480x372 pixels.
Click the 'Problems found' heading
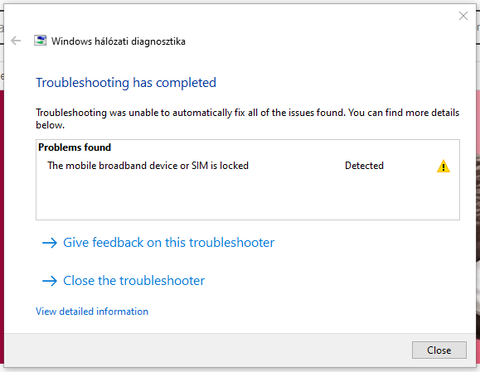[x=75, y=147]
